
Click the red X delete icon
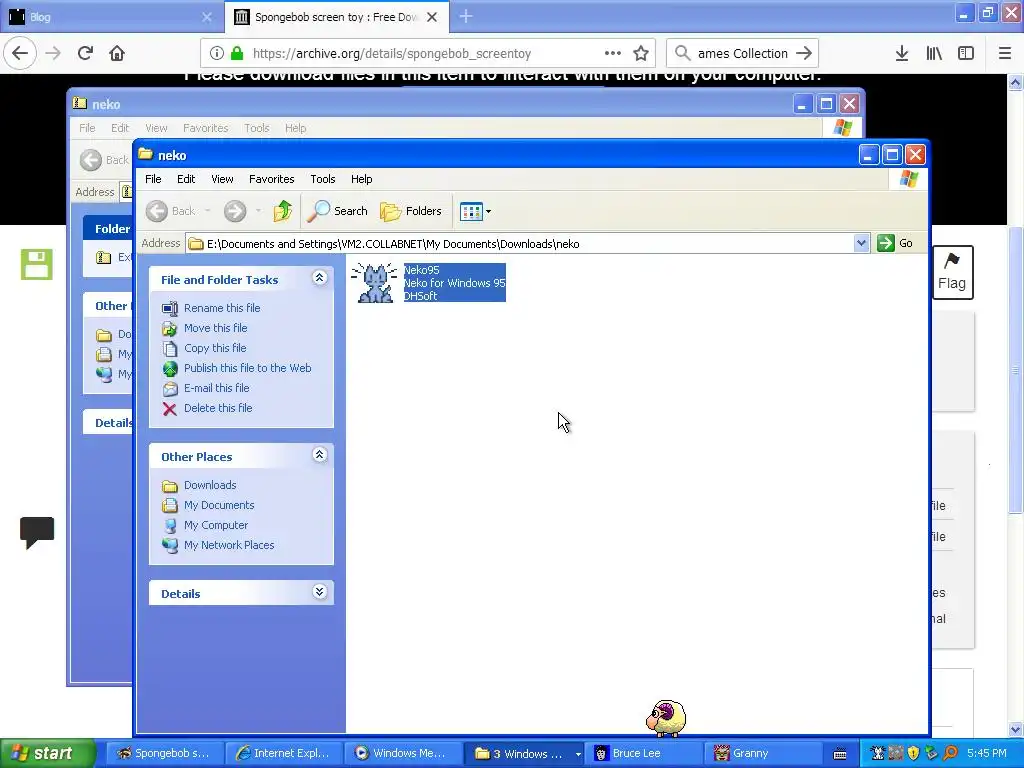[170, 409]
